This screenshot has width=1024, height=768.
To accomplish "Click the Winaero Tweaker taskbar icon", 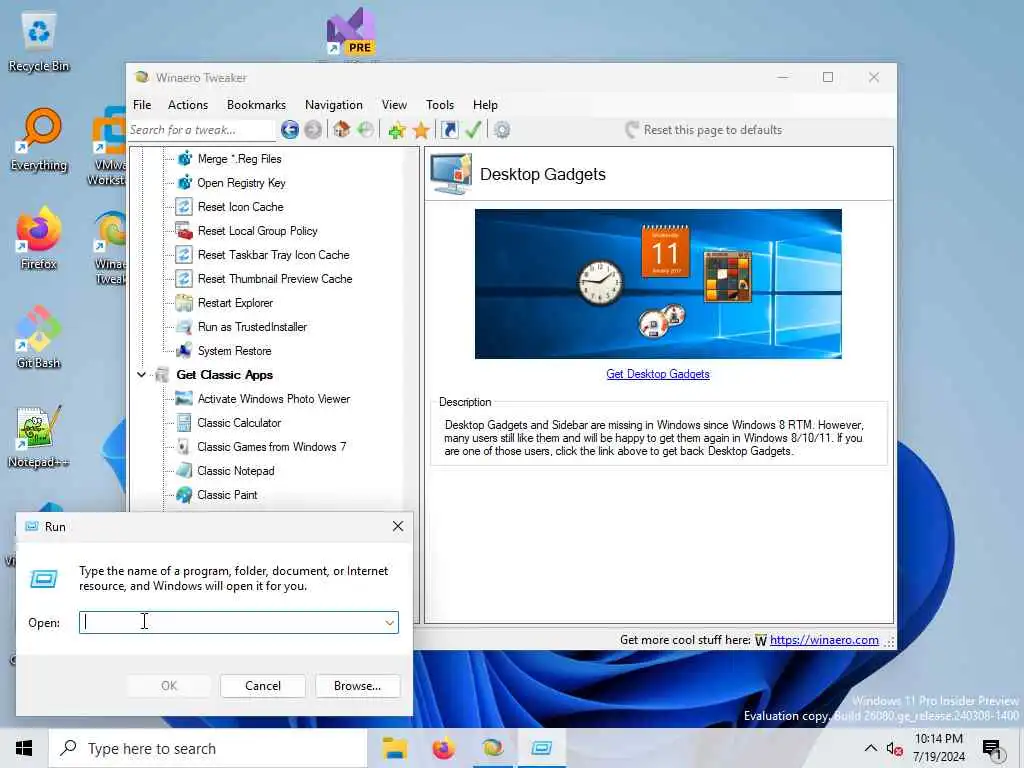I will (492, 748).
